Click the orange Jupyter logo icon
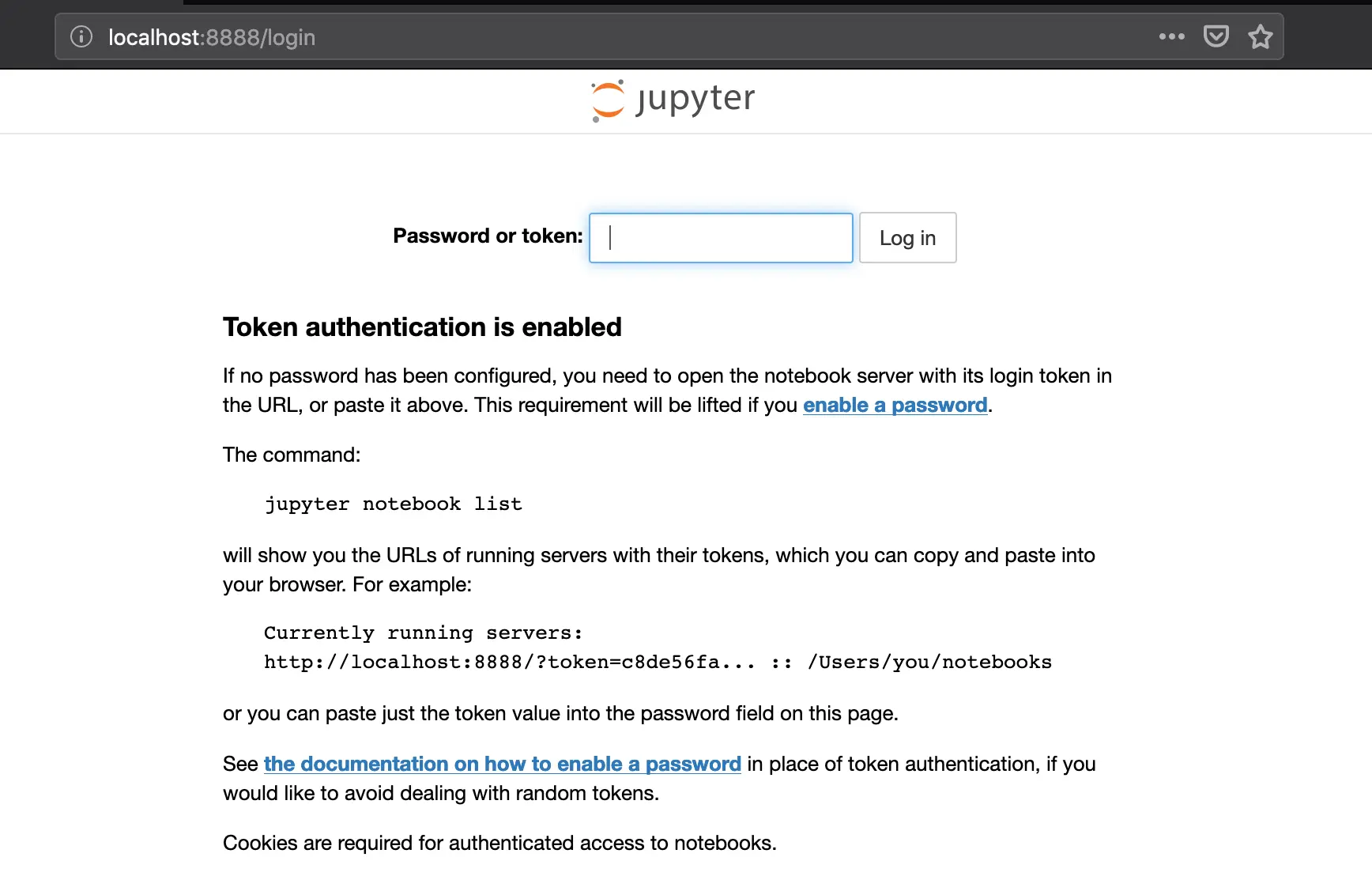The width and height of the screenshot is (1372, 876). point(608,100)
